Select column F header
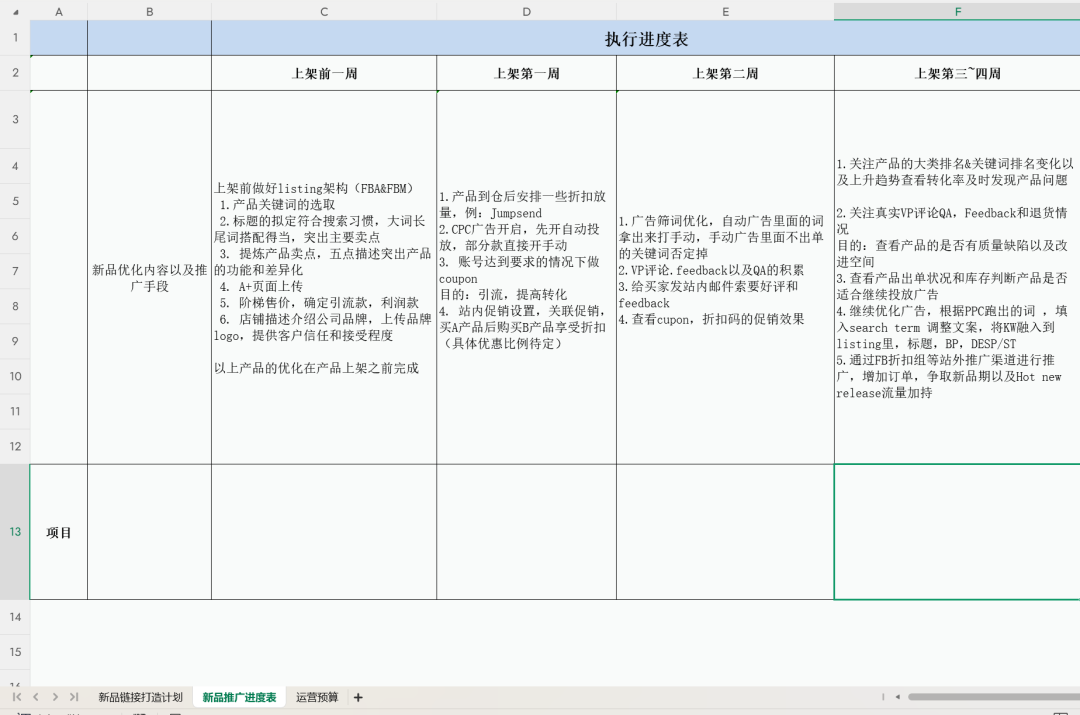Viewport: 1080px width, 715px height. (957, 12)
